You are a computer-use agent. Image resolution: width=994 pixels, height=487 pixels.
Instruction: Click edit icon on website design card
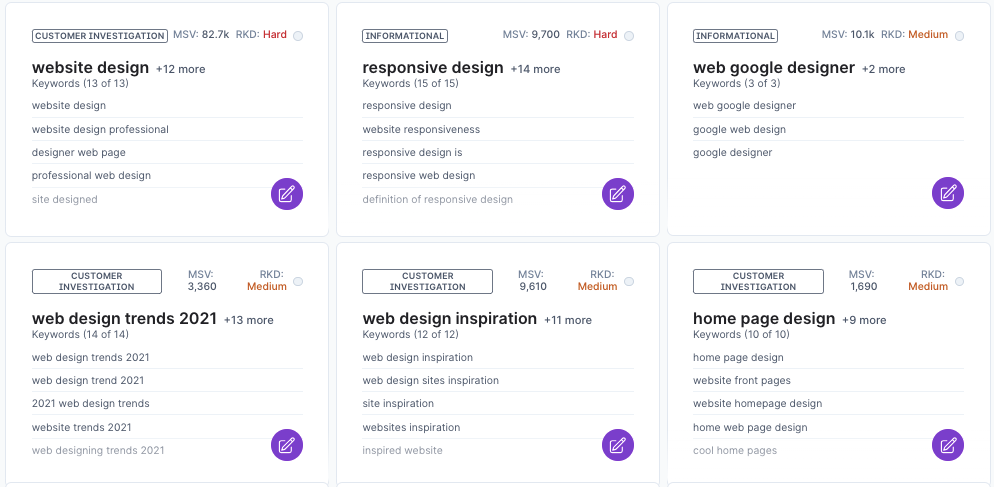coord(286,194)
